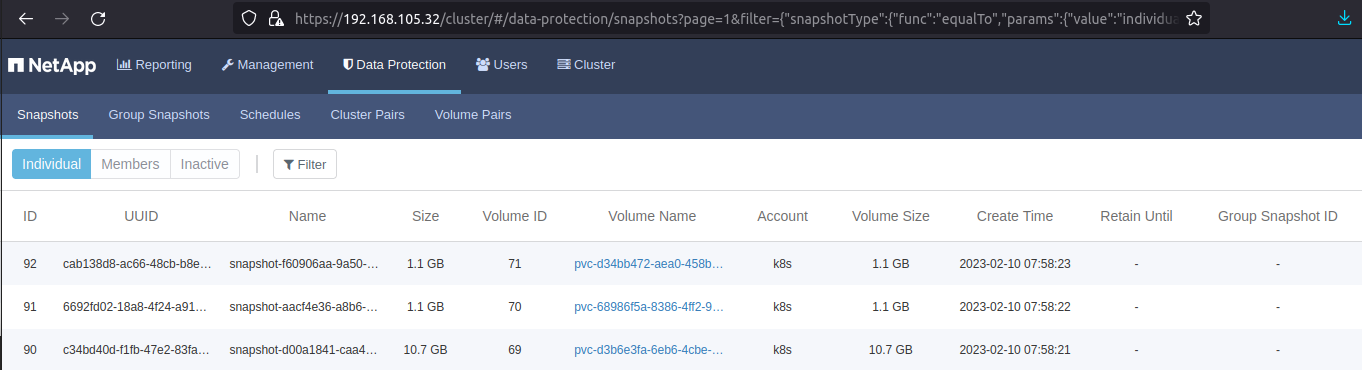Select the Inactive snapshot view toggle

[205, 164]
